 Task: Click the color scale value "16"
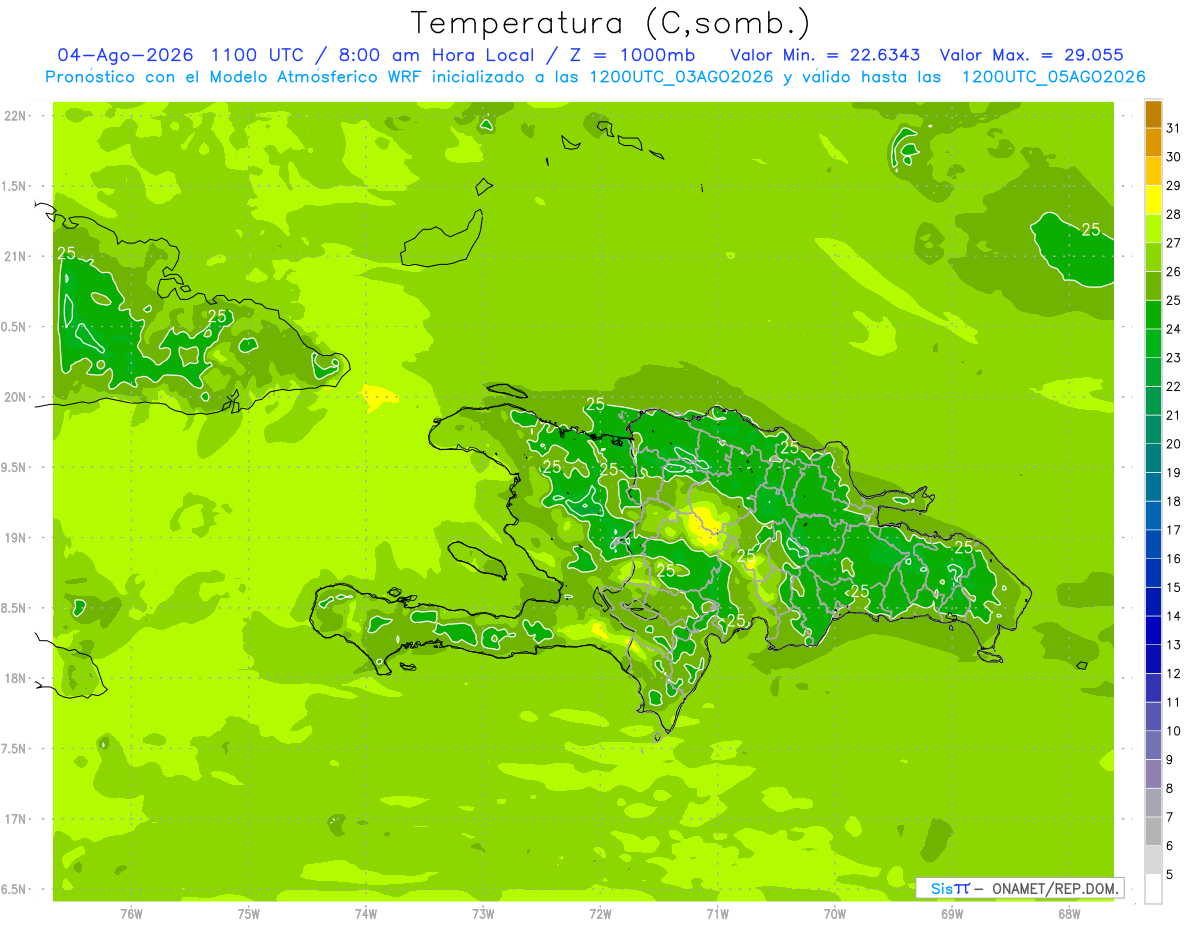(x=1173, y=559)
